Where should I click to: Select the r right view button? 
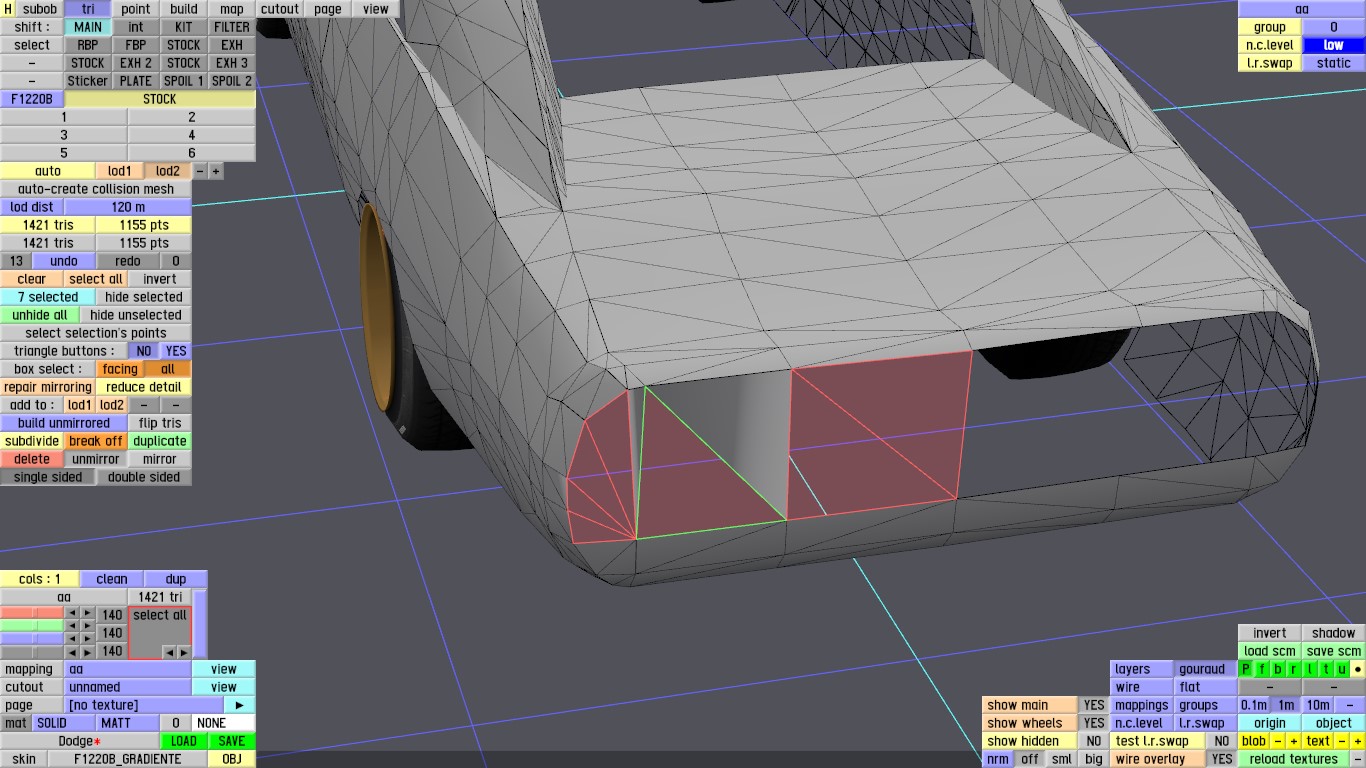[x=1294, y=669]
